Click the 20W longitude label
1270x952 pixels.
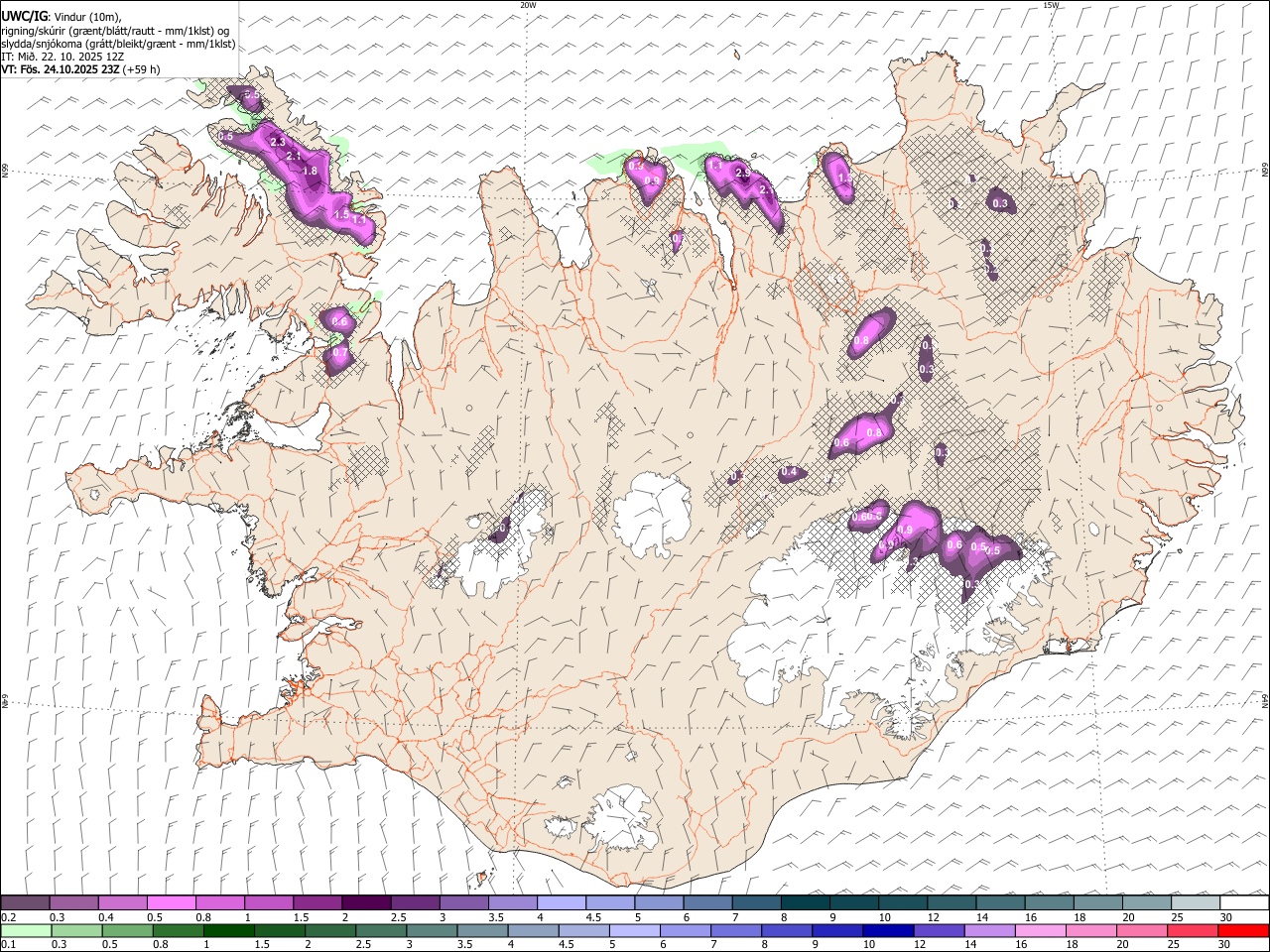[x=528, y=5]
